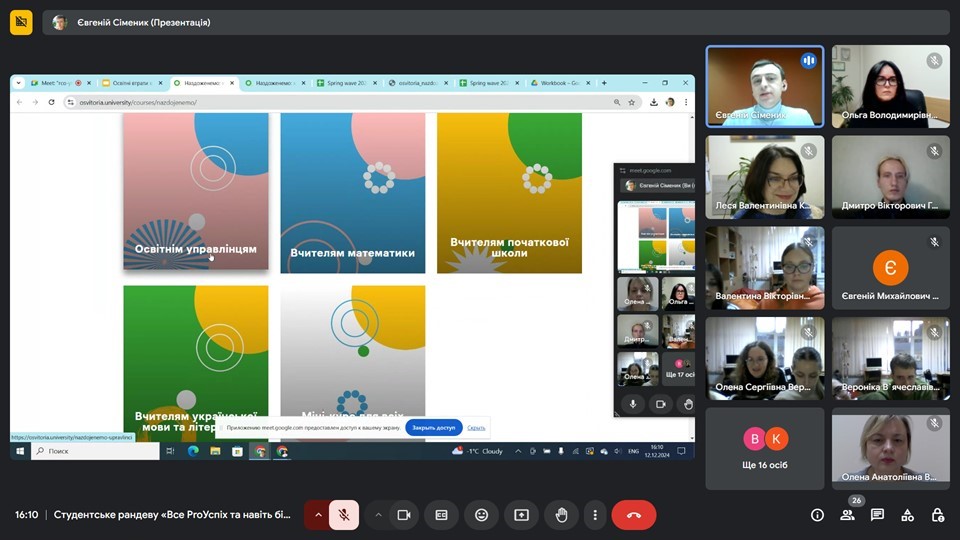Viewport: 960px width, 540px height.
Task: Select the first Spring wave browser tab
Action: 345,83
